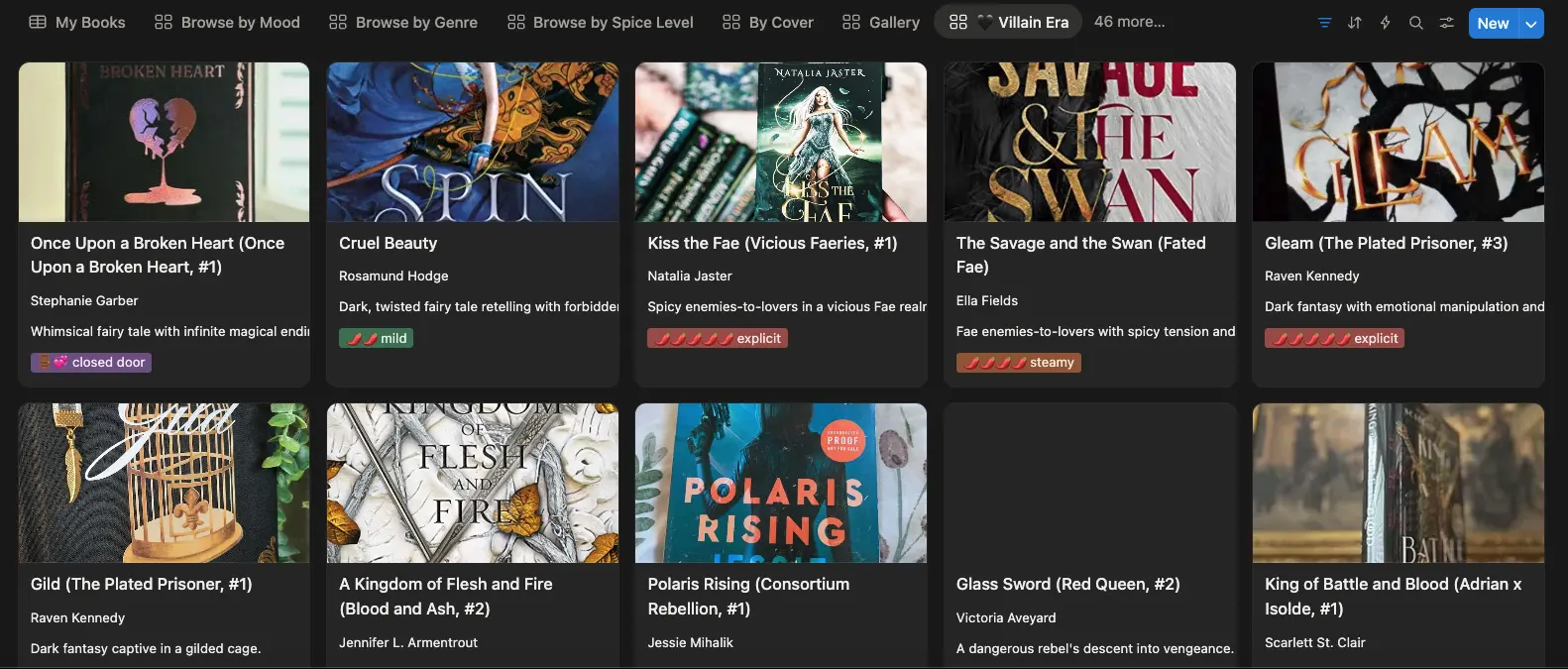Image resolution: width=1568 pixels, height=669 pixels.
Task: Click 'Fae enemies-to-lovers with spicy tension' text
Action: (x=1095, y=331)
